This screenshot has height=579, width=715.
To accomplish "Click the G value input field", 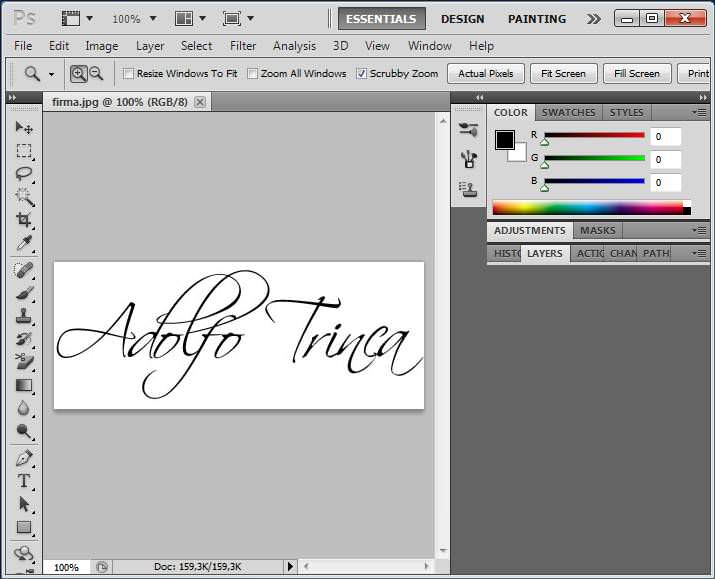I will (665, 159).
